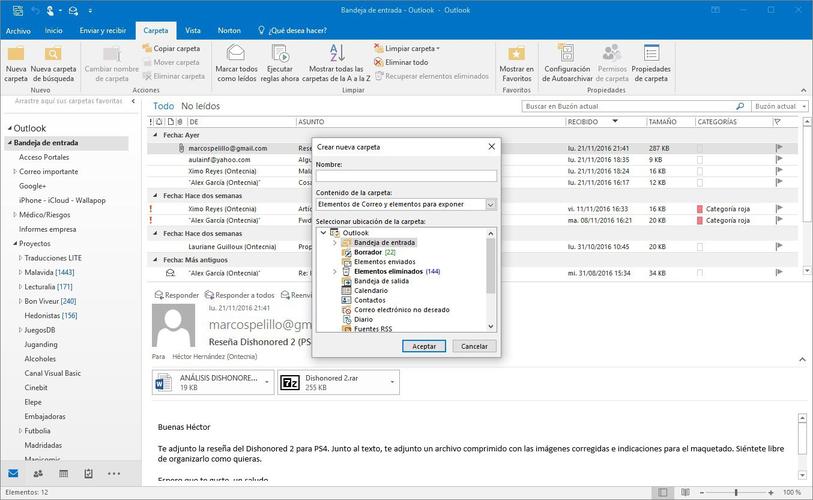This screenshot has width=813, height=500.
Task: Click Mostrar en Favoritos star icon
Action: pos(516,53)
